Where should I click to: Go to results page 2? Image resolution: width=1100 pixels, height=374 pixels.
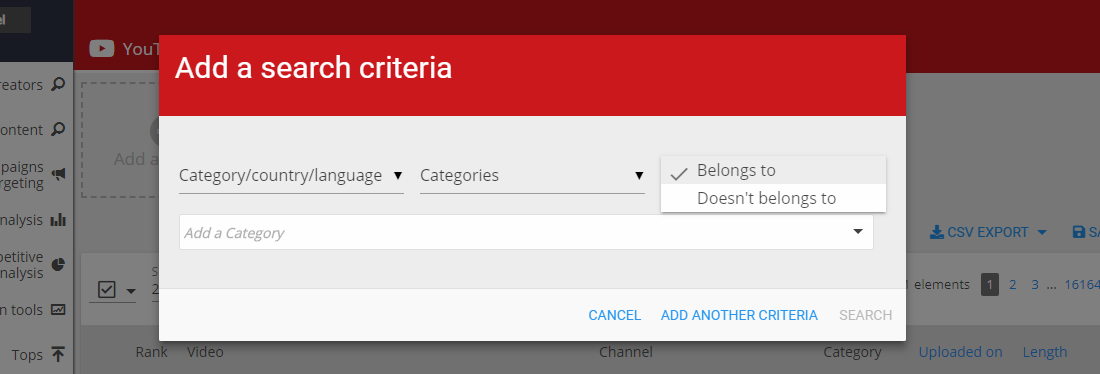(1013, 285)
